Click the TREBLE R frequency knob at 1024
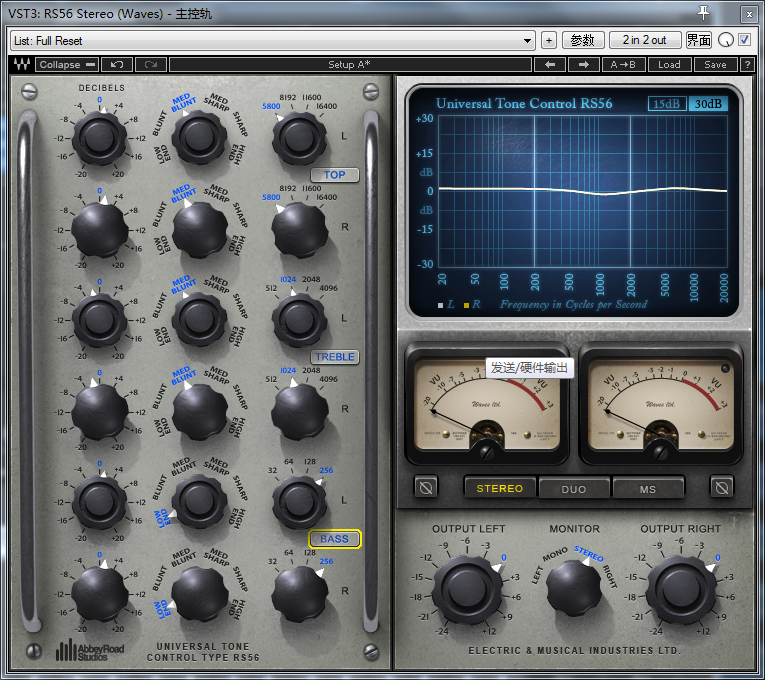 300,412
